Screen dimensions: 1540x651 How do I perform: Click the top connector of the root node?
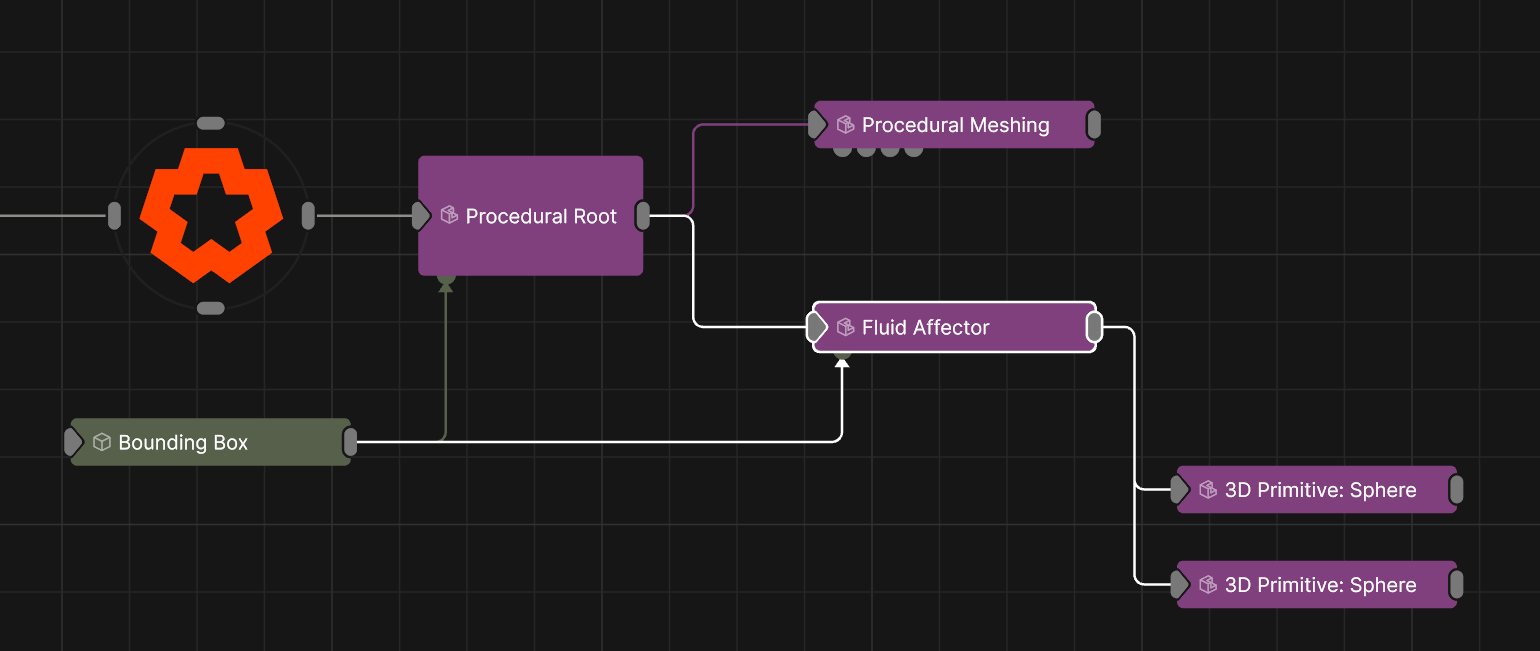tap(211, 123)
